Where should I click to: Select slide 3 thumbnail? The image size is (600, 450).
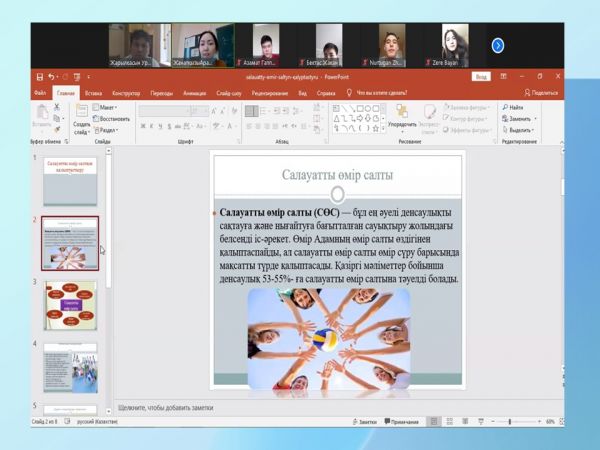click(70, 304)
